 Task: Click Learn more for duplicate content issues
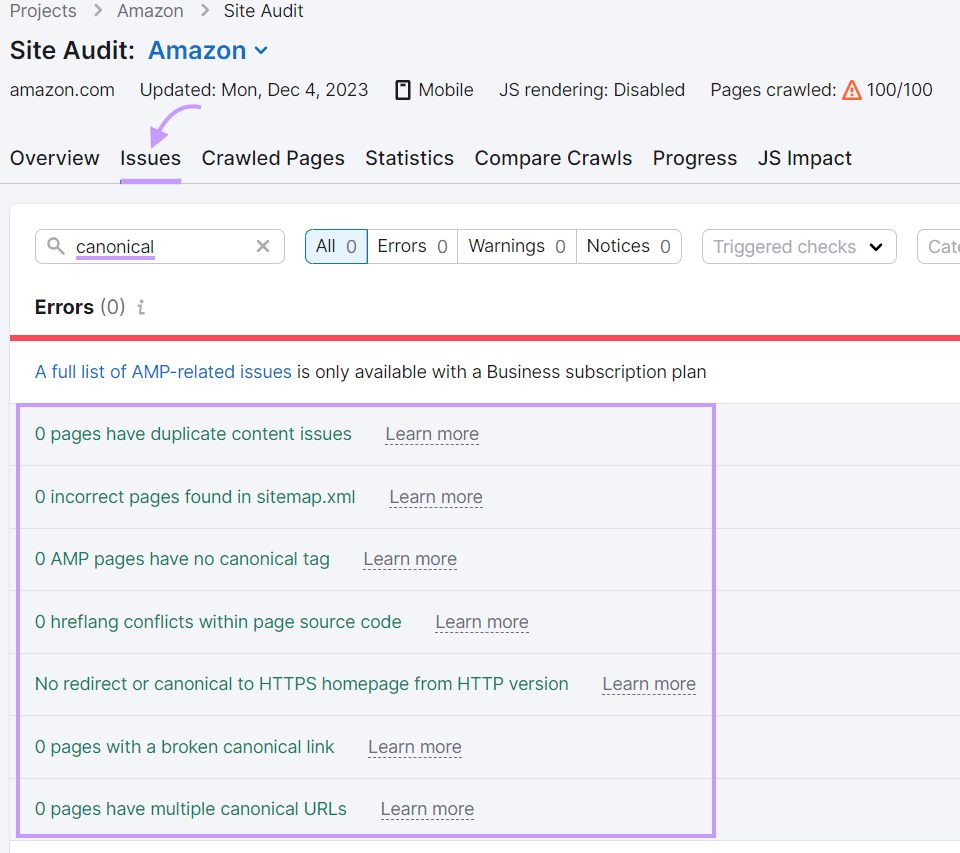coord(432,434)
